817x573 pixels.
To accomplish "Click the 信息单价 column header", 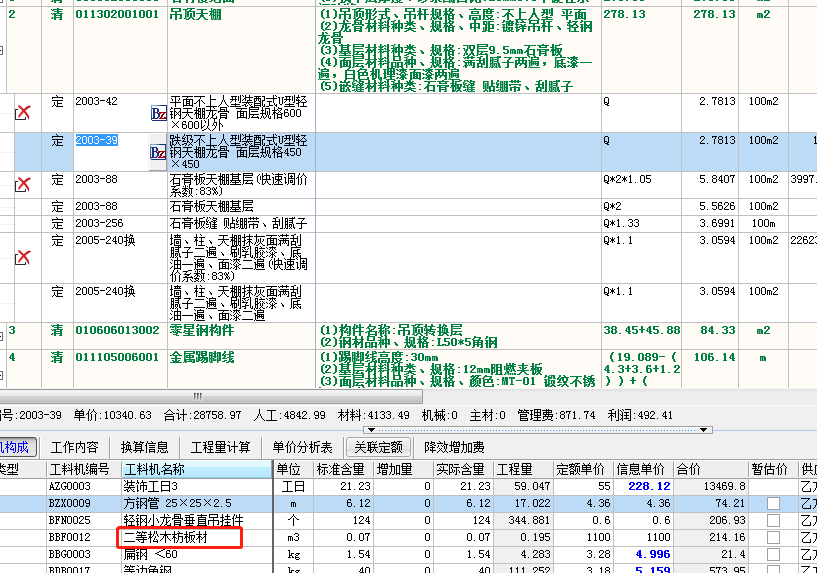I will 643,469.
